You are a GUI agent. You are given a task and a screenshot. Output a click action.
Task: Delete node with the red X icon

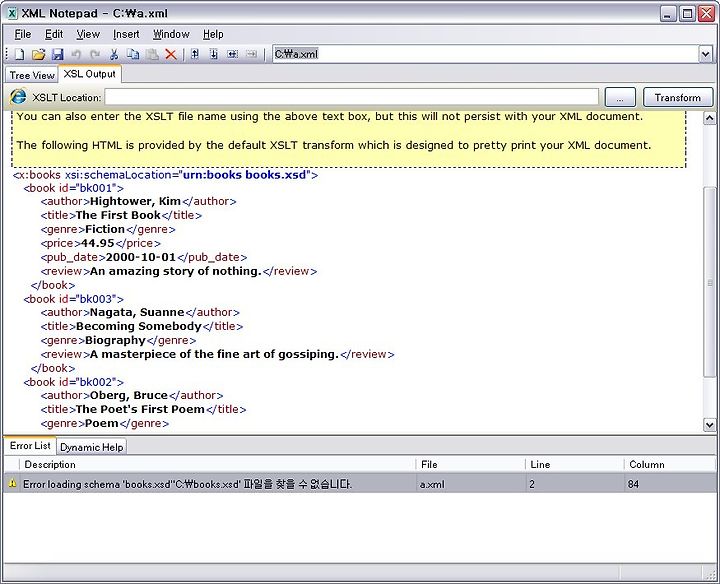pos(171,54)
